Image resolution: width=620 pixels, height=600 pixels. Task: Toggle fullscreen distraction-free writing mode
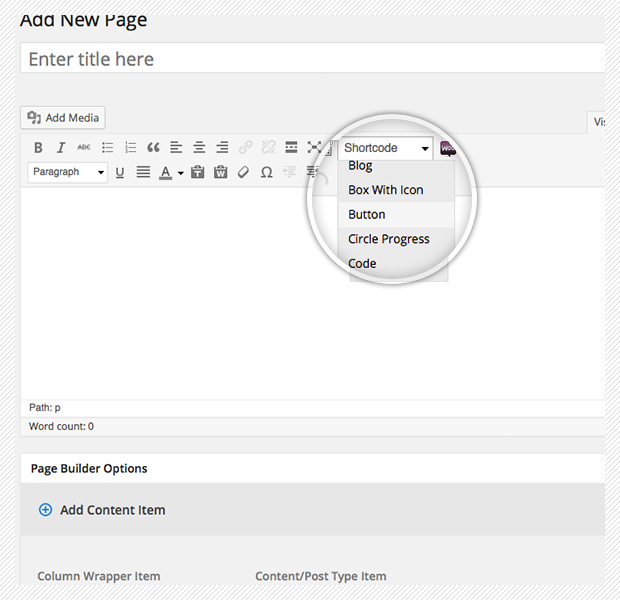coord(314,148)
